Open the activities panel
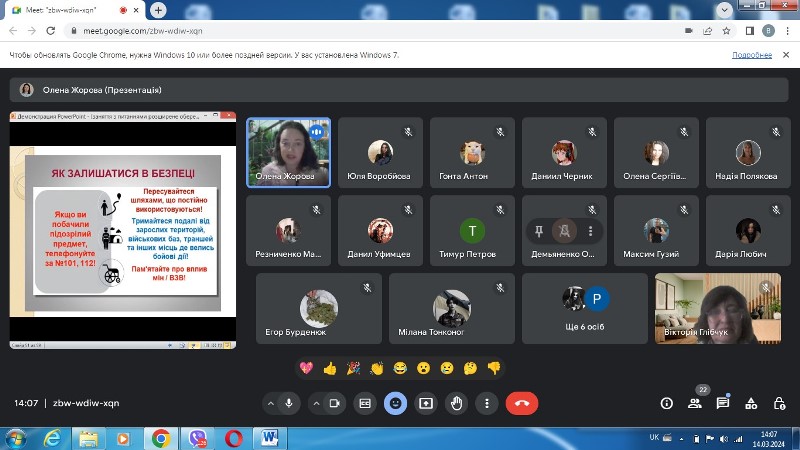This screenshot has width=800, height=450. [x=751, y=404]
